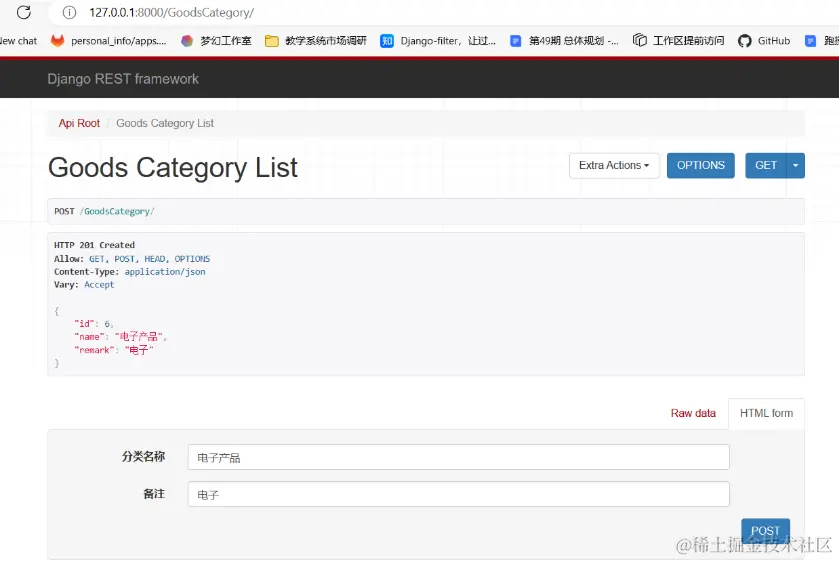Click the Vary: Accept header line
The width and height of the screenshot is (839, 561).
coord(84,285)
